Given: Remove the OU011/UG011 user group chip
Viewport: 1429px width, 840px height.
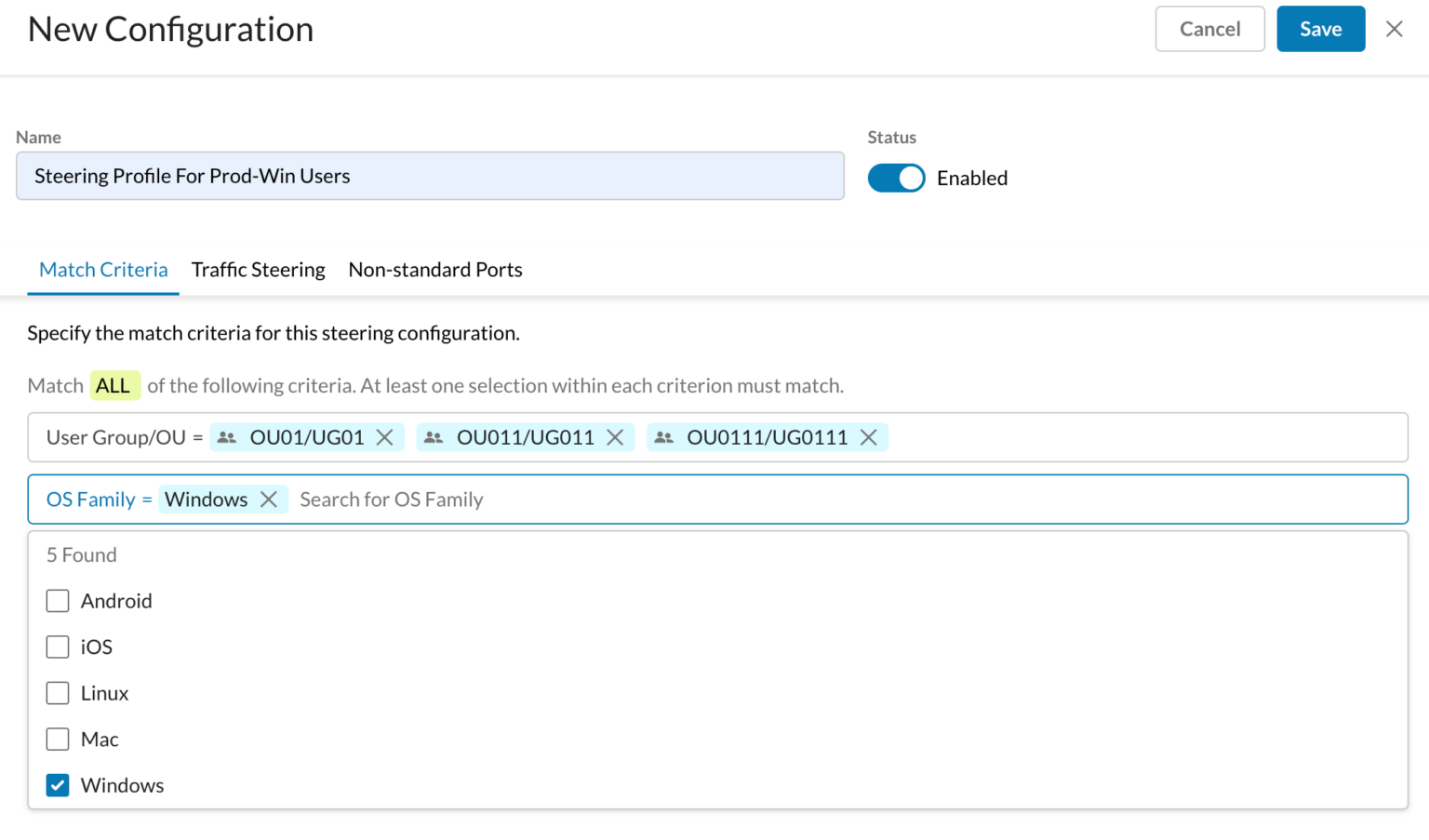Looking at the screenshot, I should (x=614, y=437).
